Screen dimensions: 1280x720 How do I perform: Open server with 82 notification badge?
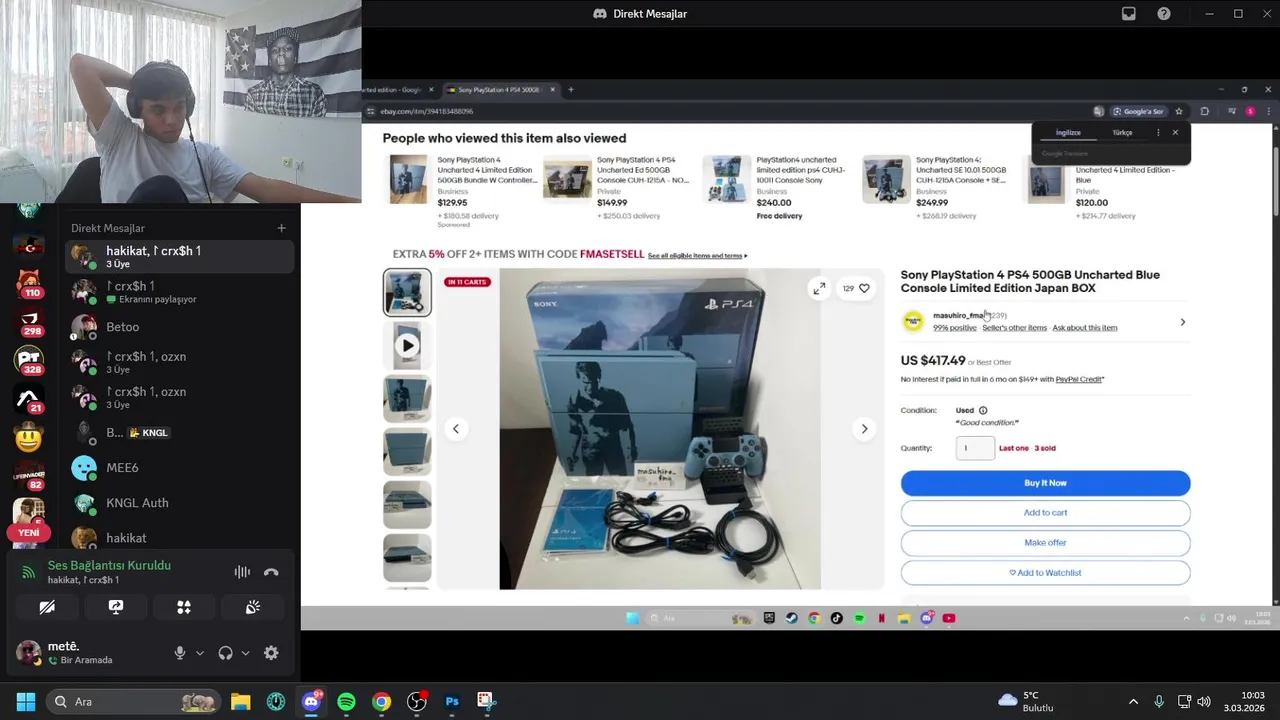click(x=29, y=476)
